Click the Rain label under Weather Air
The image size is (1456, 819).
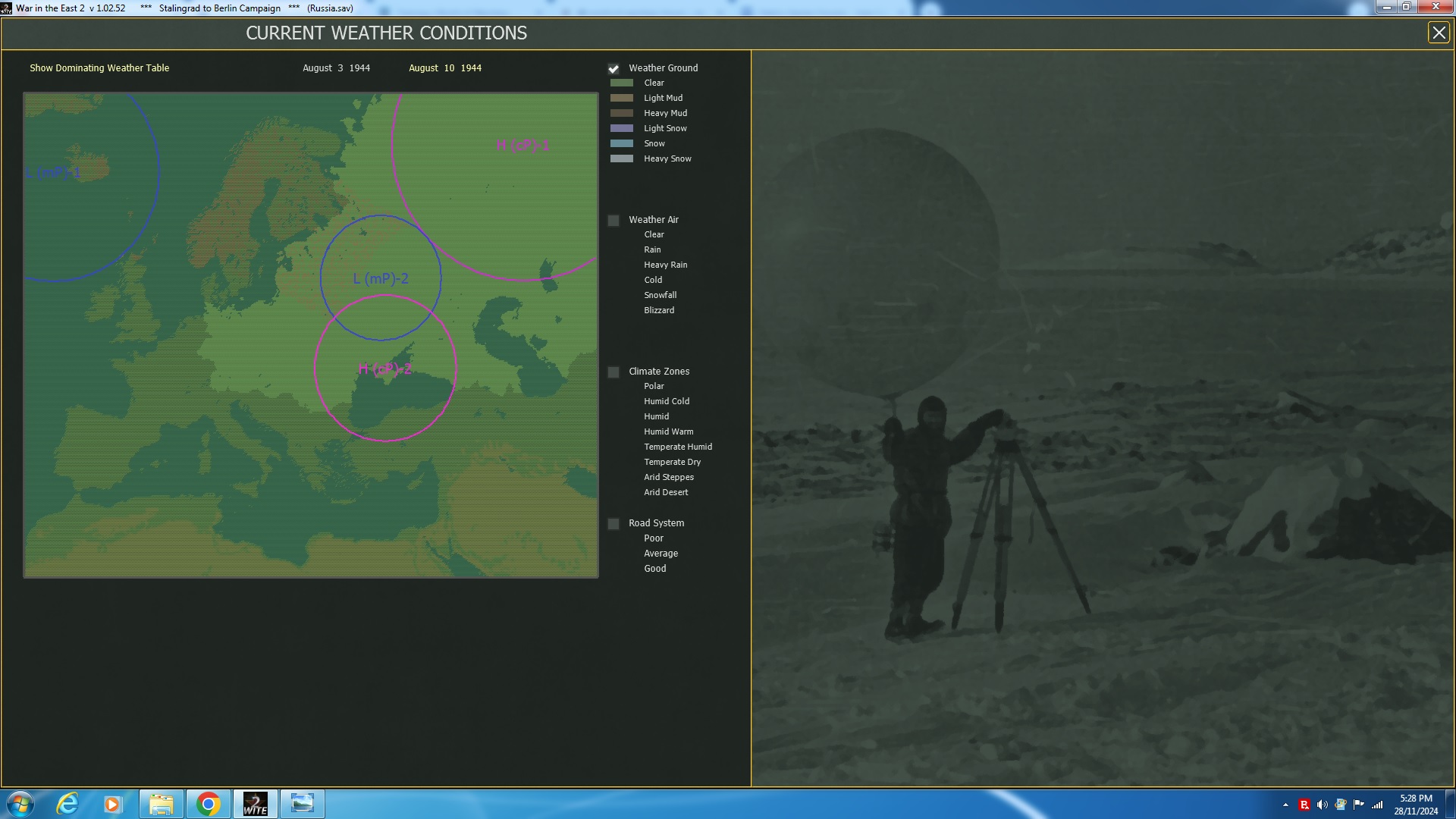652,249
